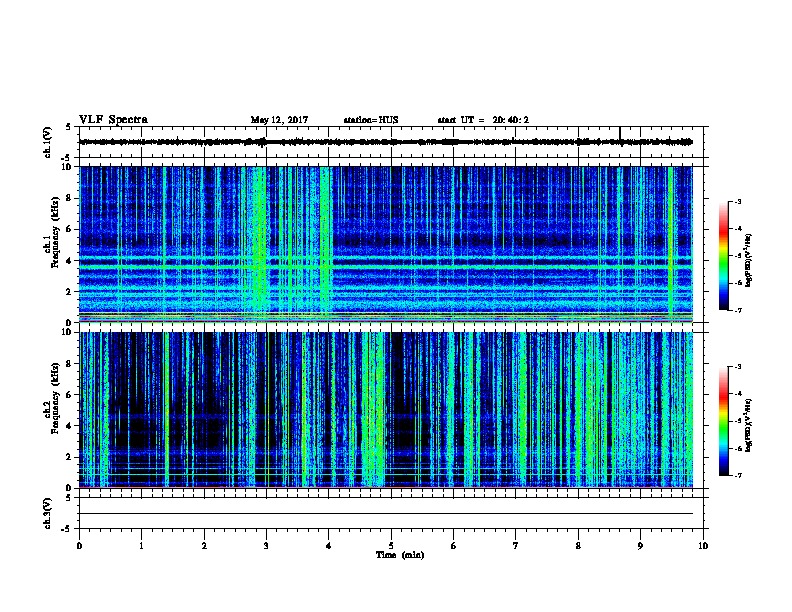Click the "VLF Spectra" plot title
Viewport: 792px width, 612px height.
tap(113, 120)
